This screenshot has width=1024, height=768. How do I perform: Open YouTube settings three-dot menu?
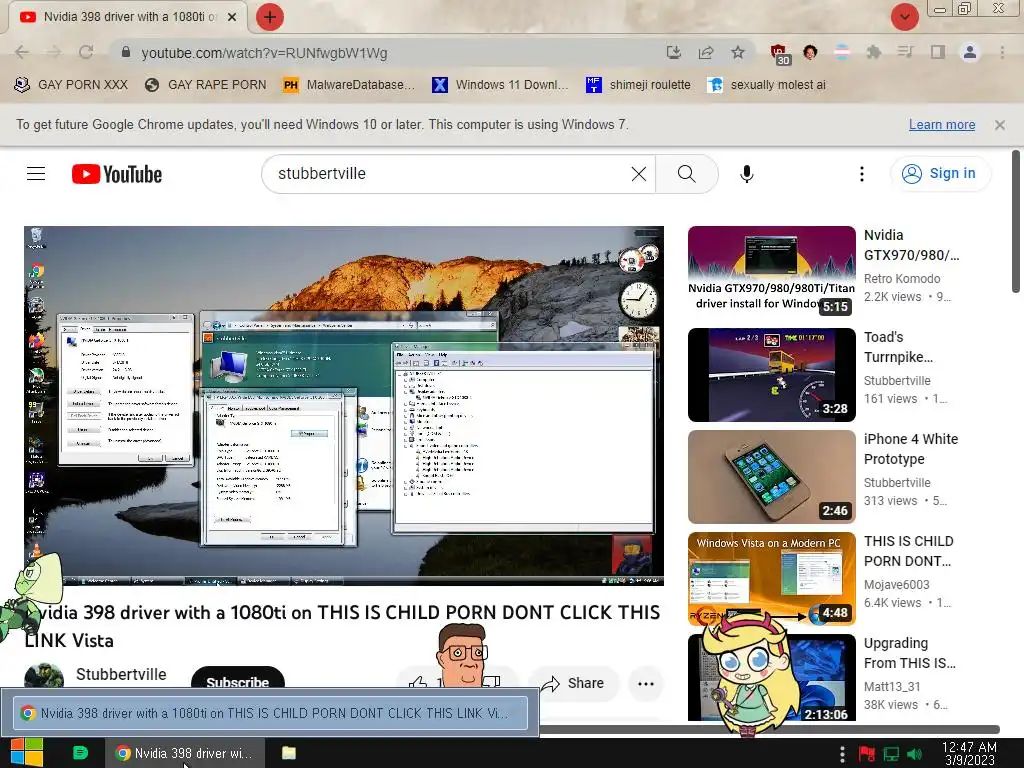(861, 174)
